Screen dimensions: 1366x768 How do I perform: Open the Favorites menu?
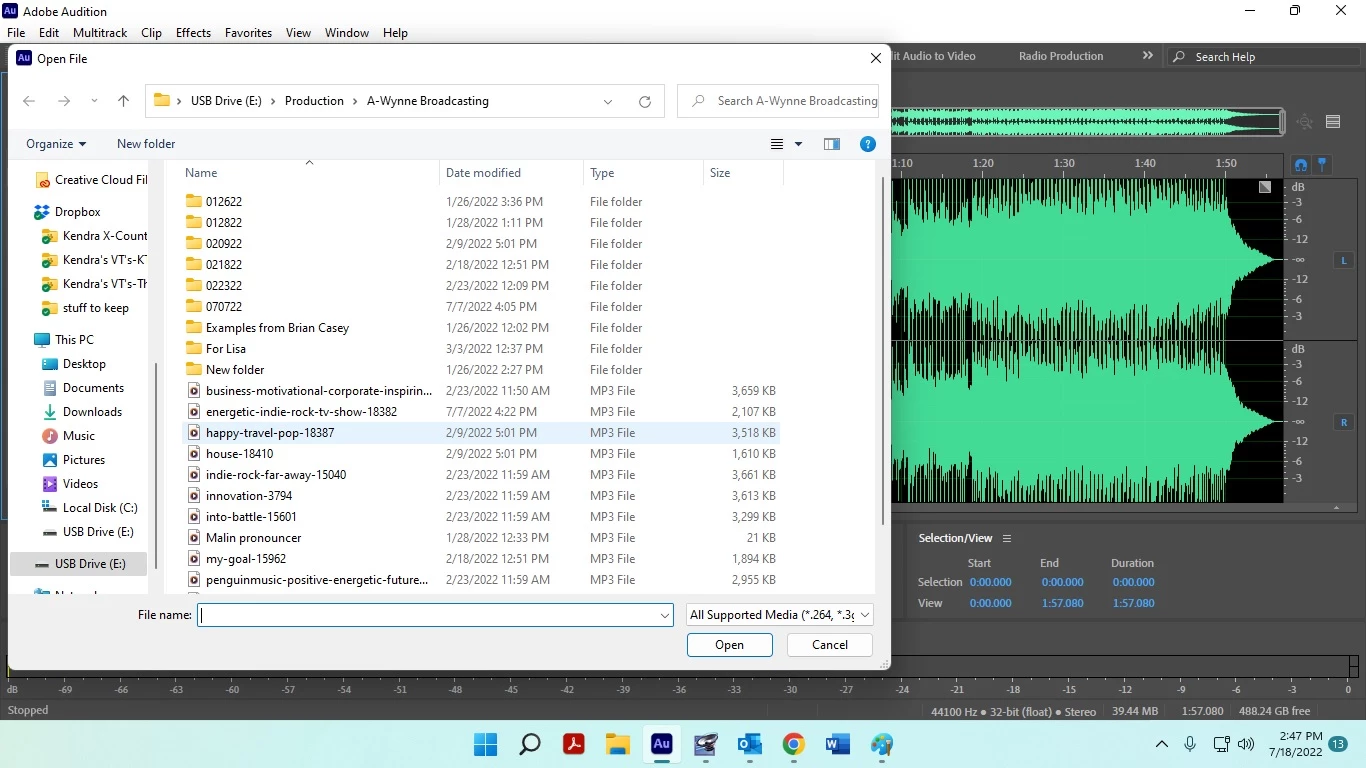pos(248,33)
